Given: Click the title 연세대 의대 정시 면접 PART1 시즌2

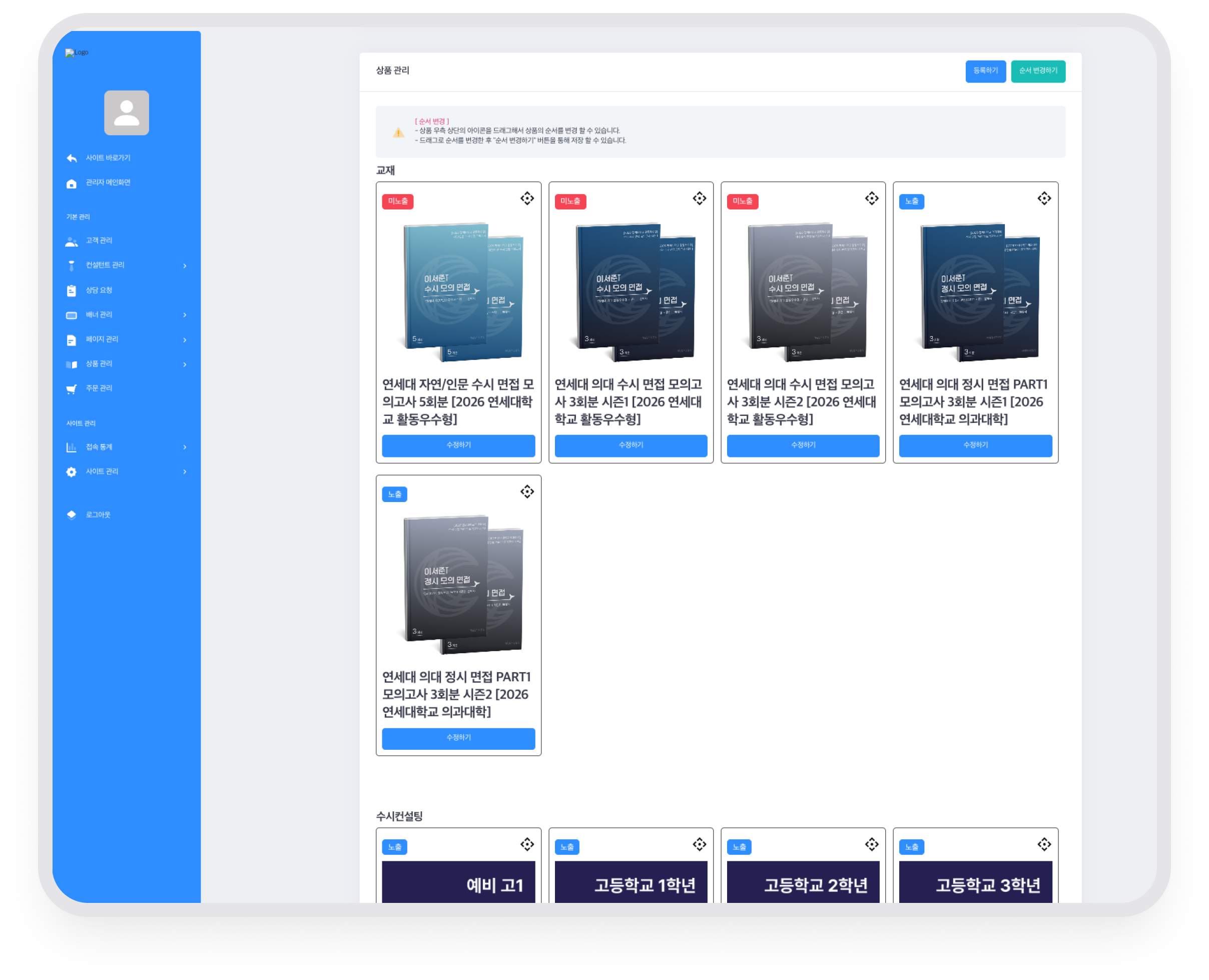Looking at the screenshot, I should pos(456,694).
